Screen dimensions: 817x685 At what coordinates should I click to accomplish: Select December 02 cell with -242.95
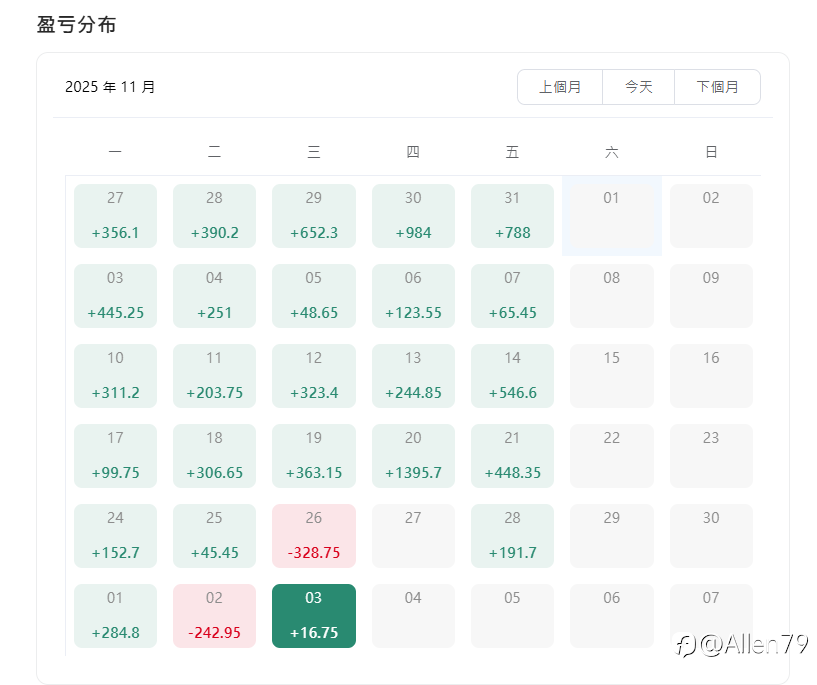214,616
